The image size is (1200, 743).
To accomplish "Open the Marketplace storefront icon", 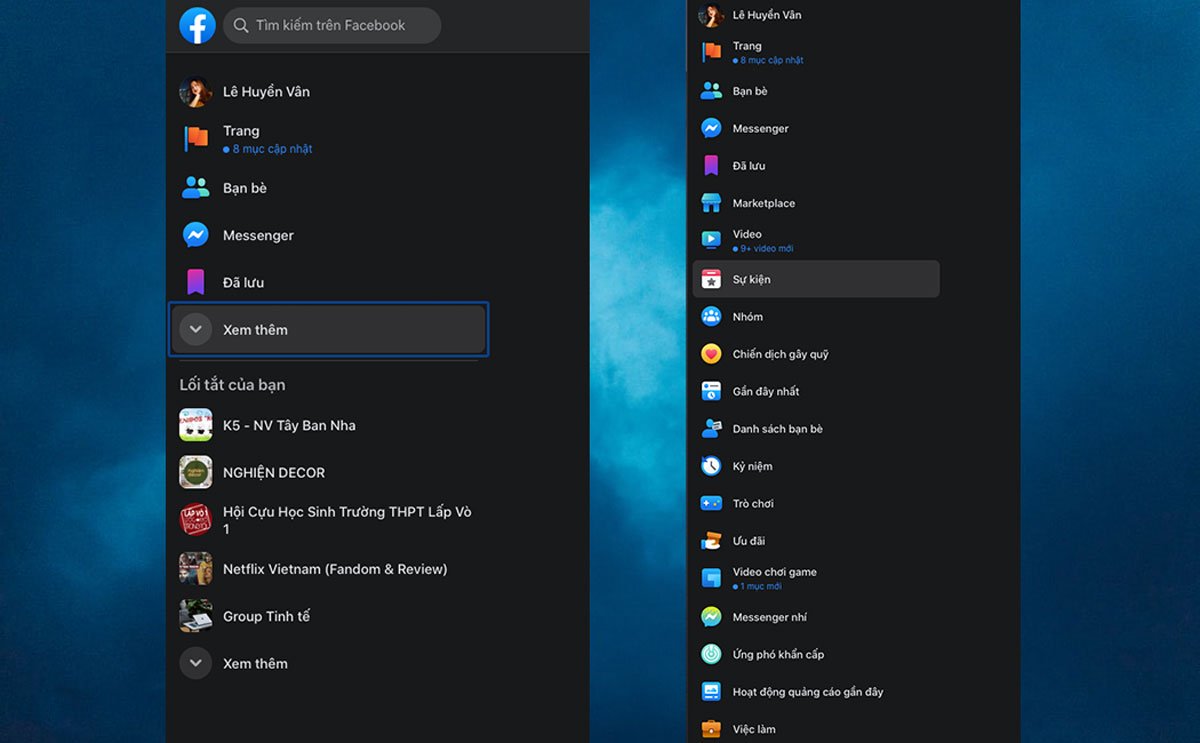I will pos(711,203).
